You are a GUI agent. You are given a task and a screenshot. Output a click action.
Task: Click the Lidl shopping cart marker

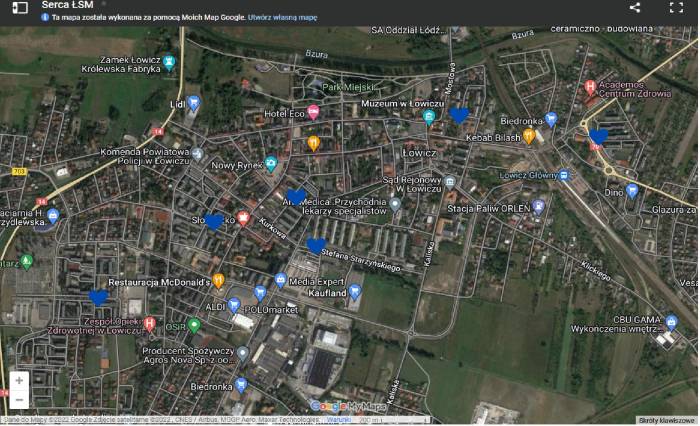pos(193,104)
